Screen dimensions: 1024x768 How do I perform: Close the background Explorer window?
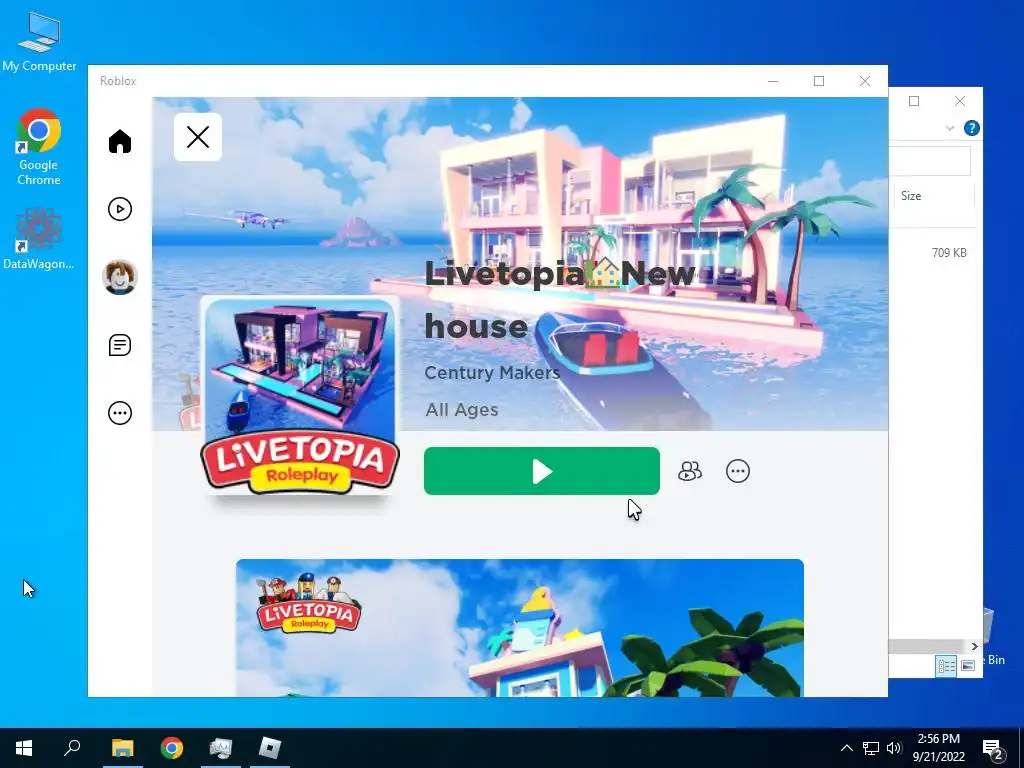(959, 101)
